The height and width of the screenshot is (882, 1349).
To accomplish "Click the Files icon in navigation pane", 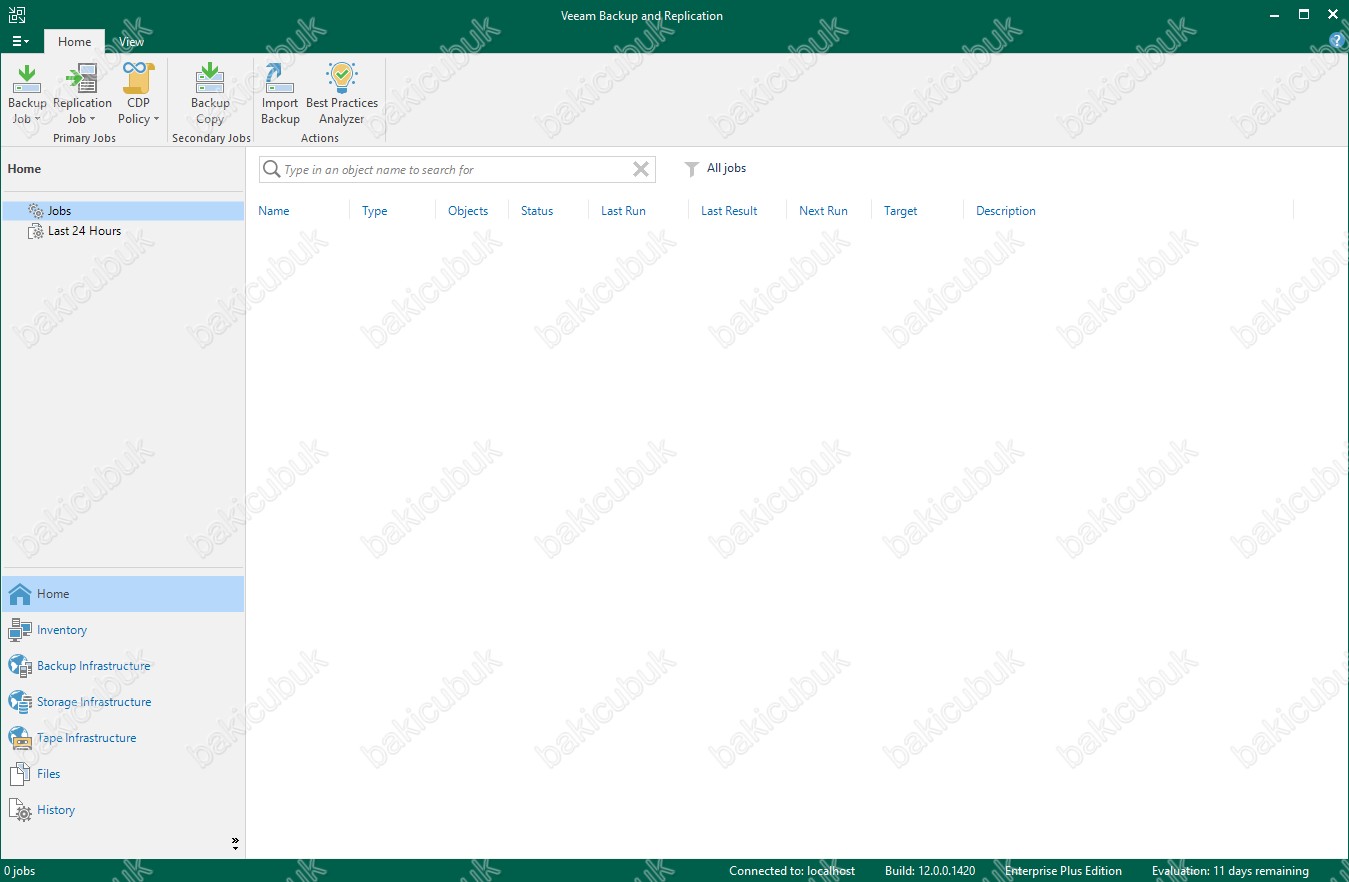I will pyautogui.click(x=20, y=774).
